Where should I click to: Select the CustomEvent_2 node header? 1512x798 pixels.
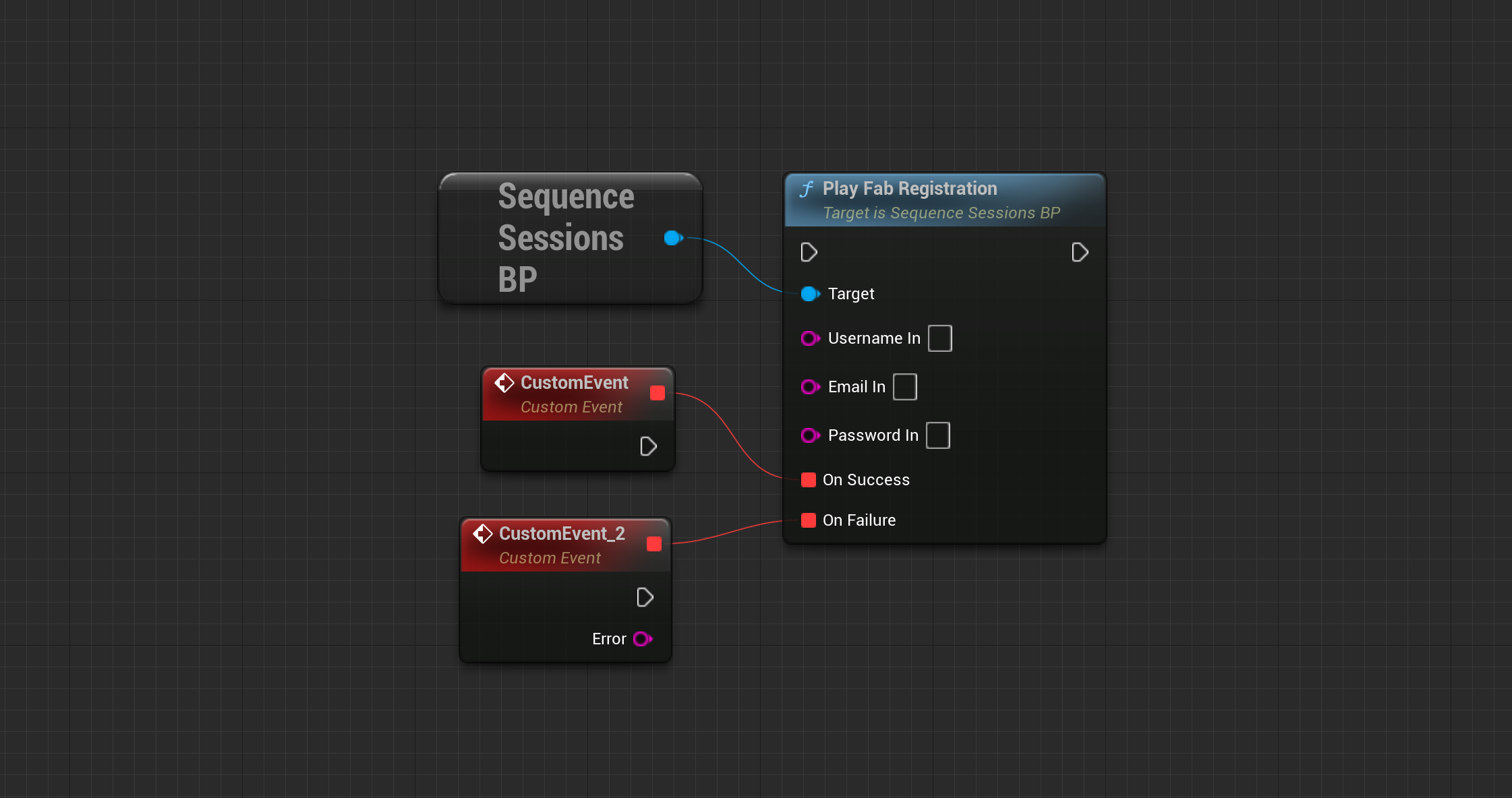[561, 534]
